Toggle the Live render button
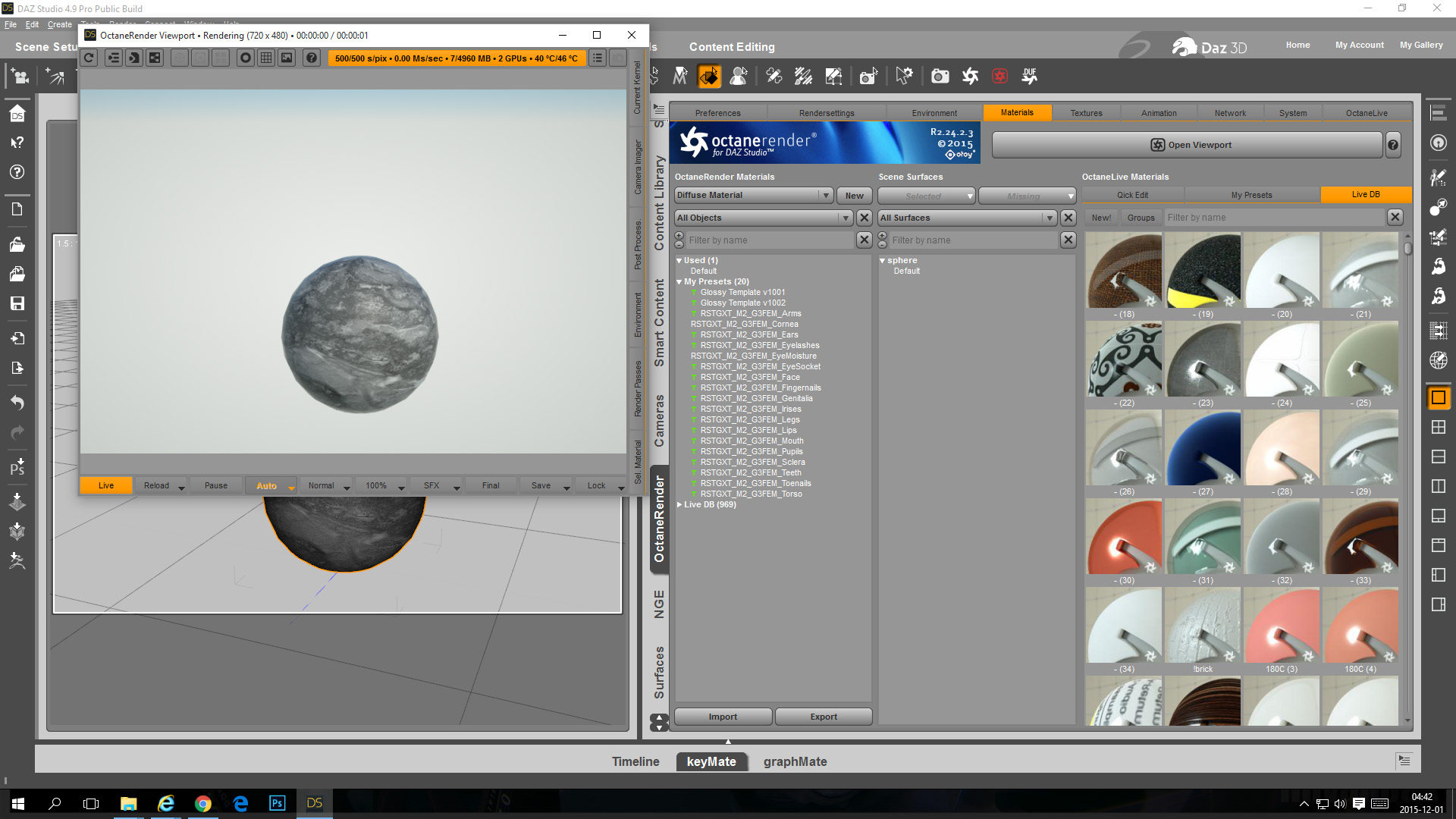 (106, 485)
